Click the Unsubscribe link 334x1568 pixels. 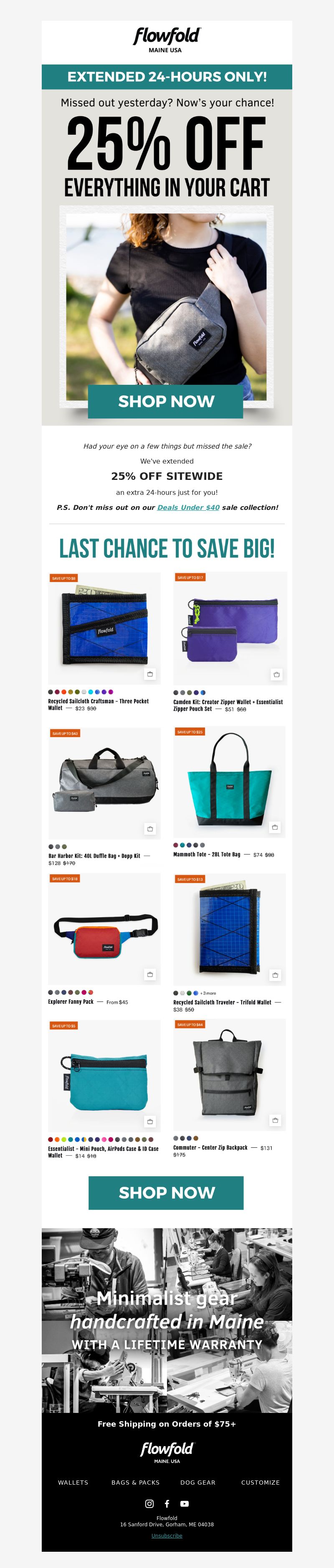pos(167,1536)
